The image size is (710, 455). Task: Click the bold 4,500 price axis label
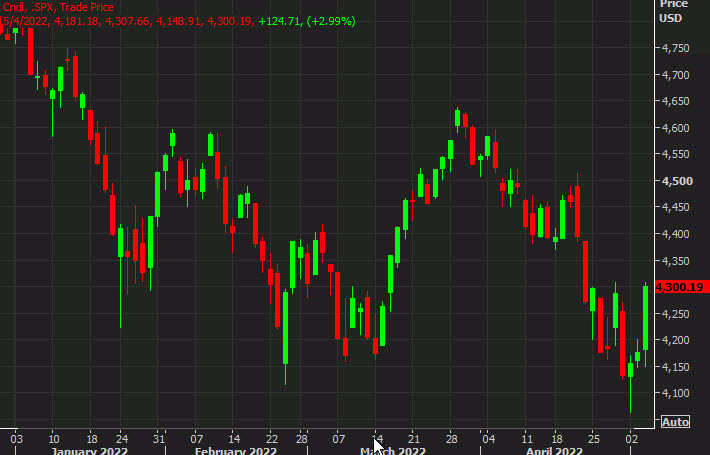click(x=677, y=181)
